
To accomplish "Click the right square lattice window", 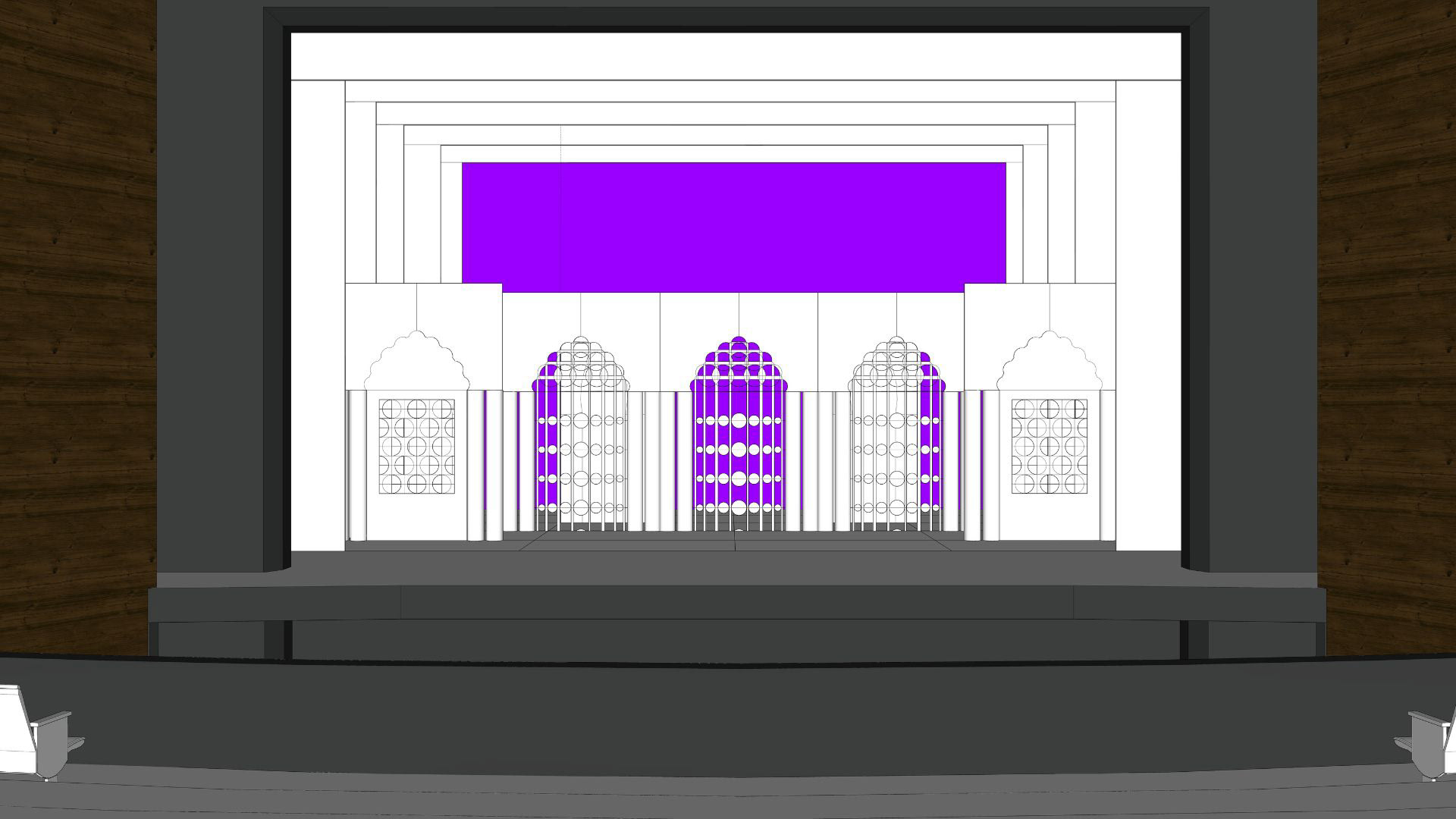I will (x=1049, y=447).
